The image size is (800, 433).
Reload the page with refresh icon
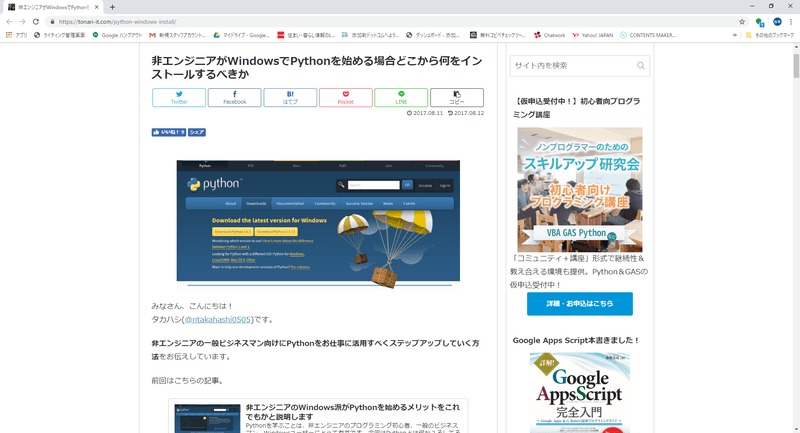pyautogui.click(x=36, y=22)
